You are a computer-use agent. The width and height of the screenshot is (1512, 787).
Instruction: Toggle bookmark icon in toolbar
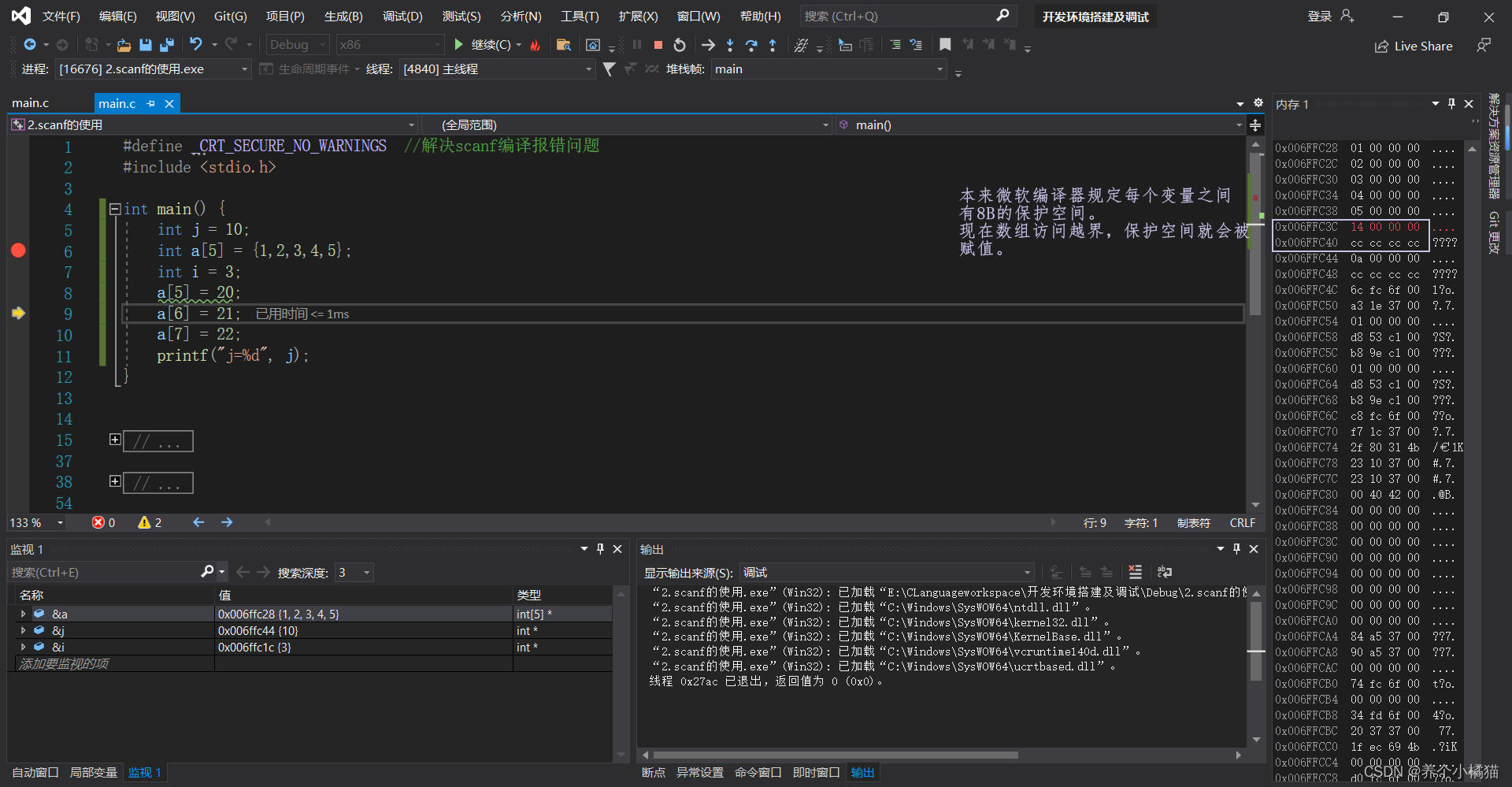point(945,45)
